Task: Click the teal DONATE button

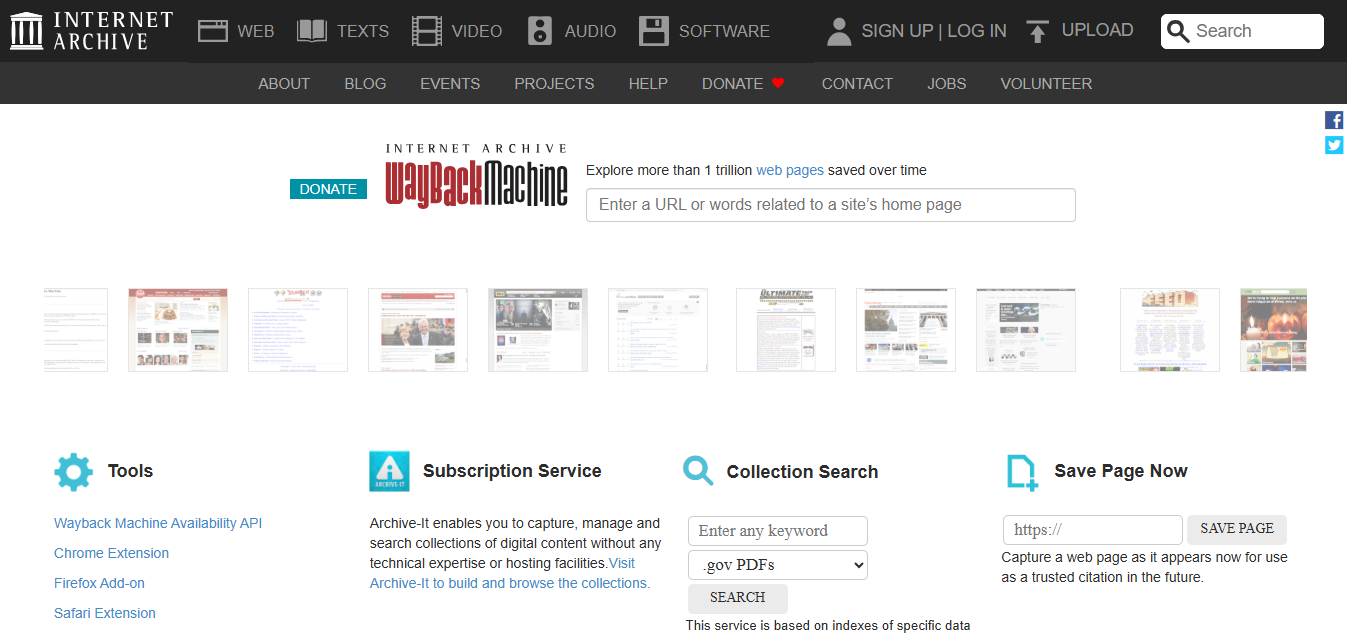Action: pyautogui.click(x=328, y=188)
